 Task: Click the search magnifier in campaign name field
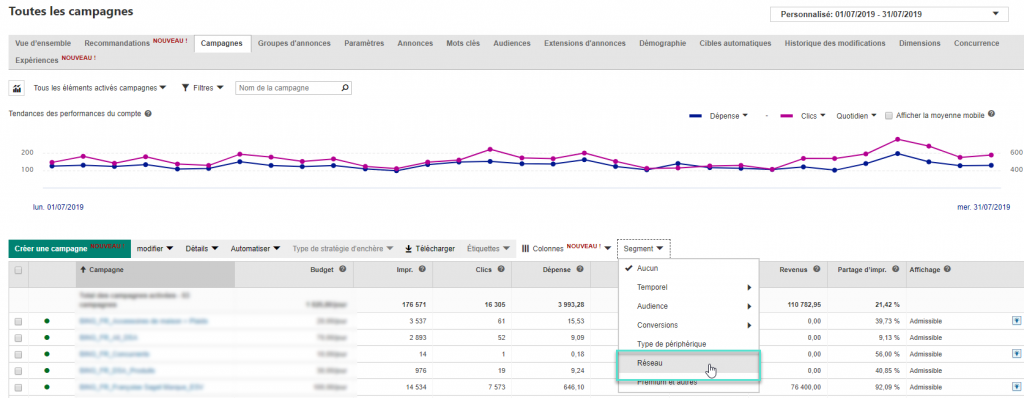click(x=345, y=88)
